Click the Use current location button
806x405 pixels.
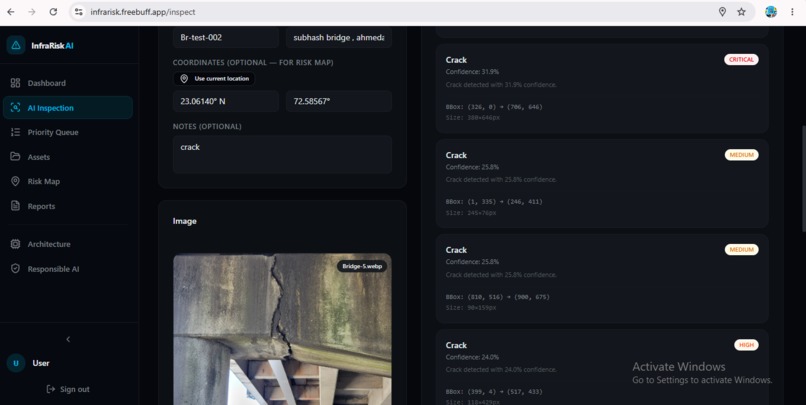pyautogui.click(x=214, y=79)
